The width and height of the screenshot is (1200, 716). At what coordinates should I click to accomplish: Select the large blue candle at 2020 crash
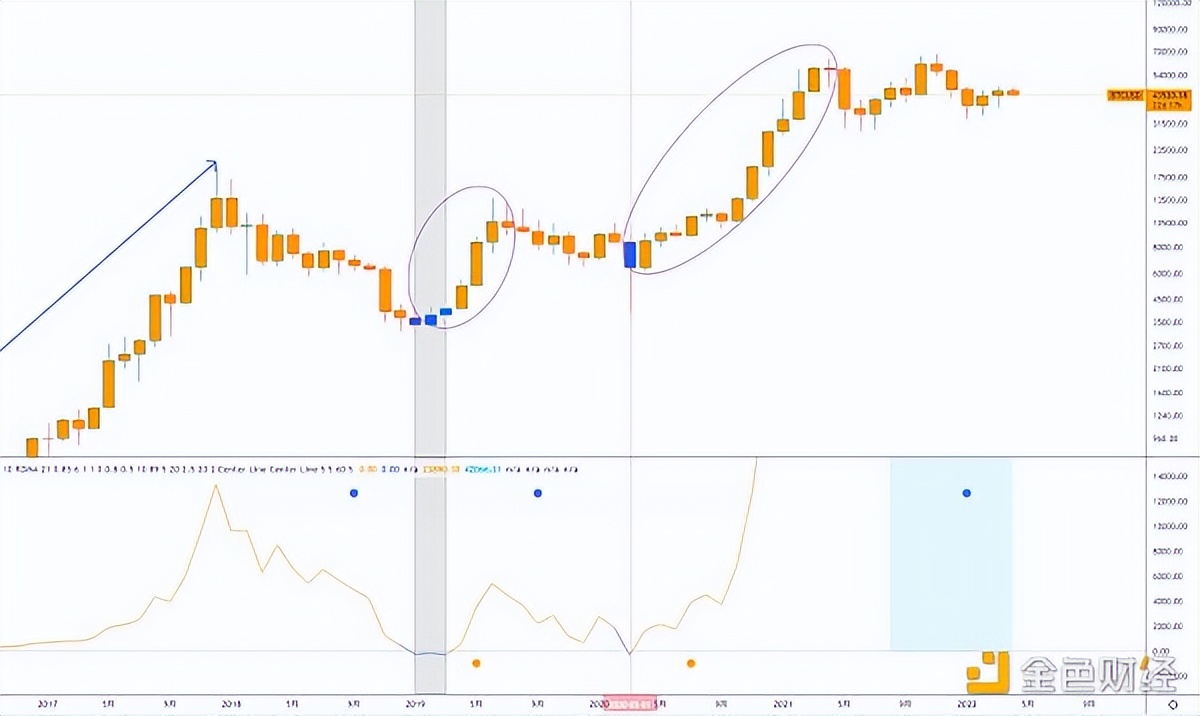click(x=630, y=254)
